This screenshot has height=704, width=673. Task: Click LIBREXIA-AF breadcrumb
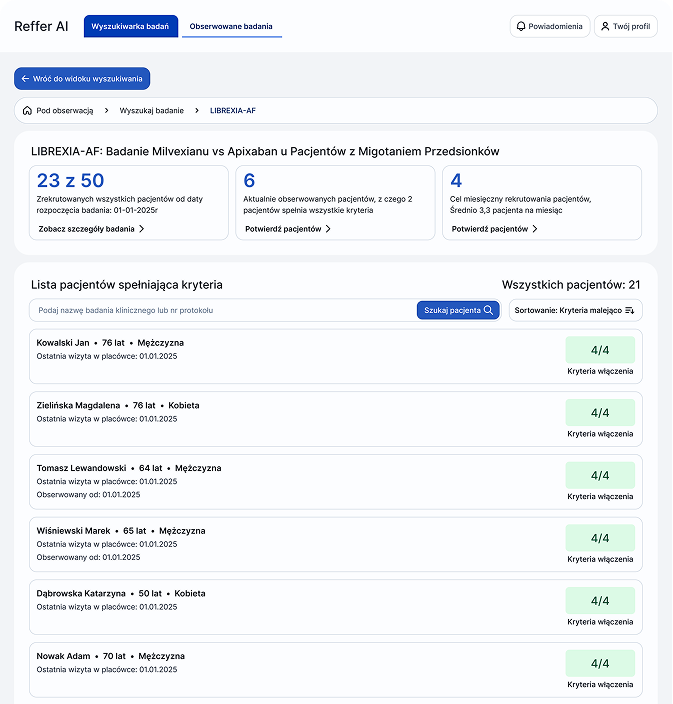[x=233, y=110]
